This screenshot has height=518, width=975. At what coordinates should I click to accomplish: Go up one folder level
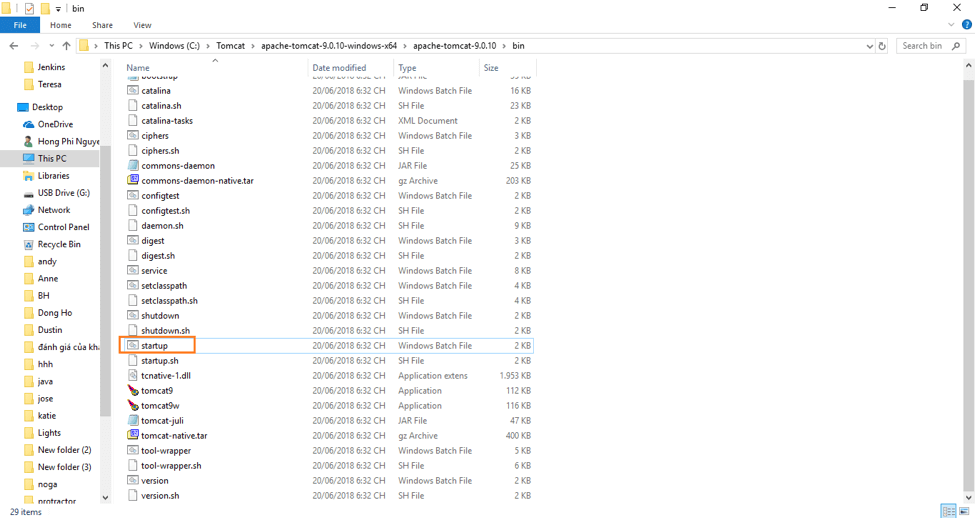66,45
